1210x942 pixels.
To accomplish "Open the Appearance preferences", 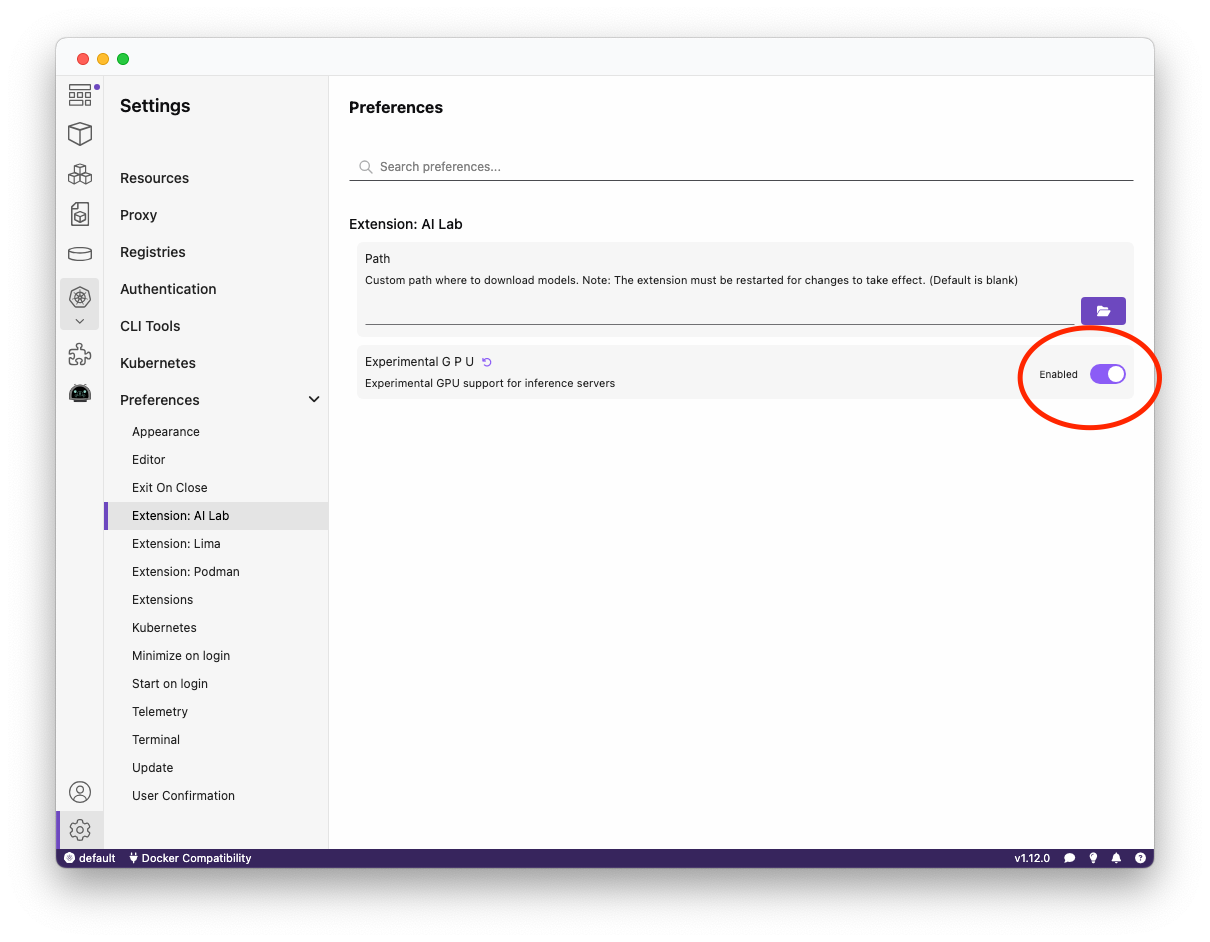I will [166, 432].
